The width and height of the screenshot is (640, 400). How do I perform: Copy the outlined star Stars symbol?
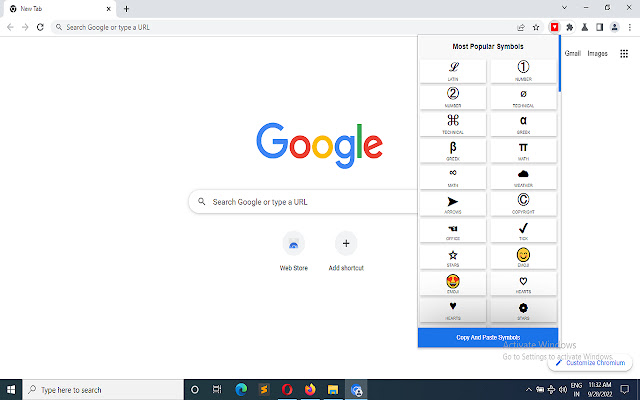pyautogui.click(x=453, y=257)
